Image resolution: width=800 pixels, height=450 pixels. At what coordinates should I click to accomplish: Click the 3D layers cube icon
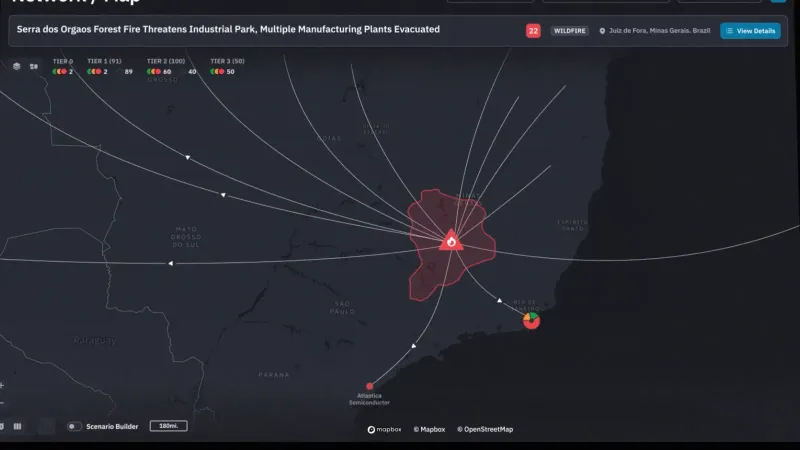(x=17, y=67)
